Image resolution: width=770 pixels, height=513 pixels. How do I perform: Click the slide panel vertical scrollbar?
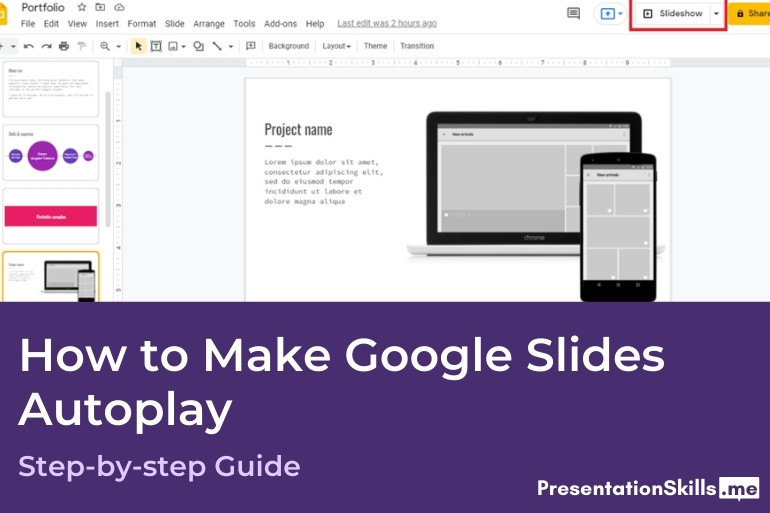click(x=108, y=159)
